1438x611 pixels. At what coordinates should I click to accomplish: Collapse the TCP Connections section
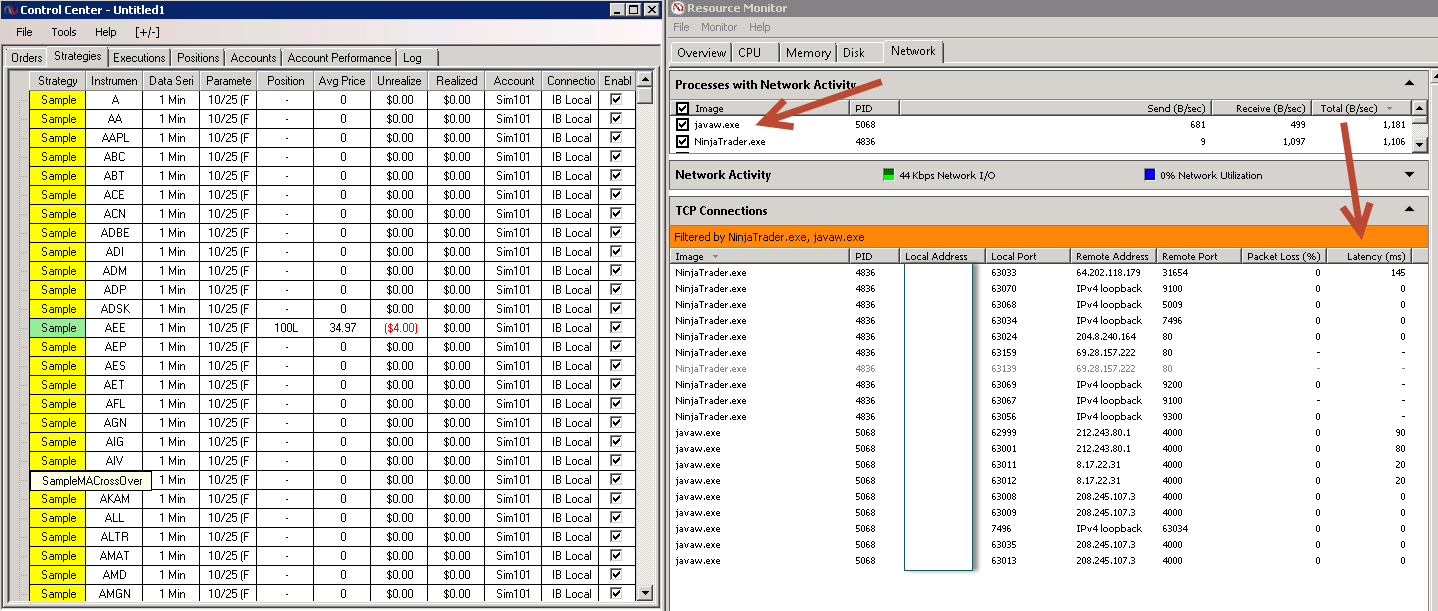click(1410, 210)
